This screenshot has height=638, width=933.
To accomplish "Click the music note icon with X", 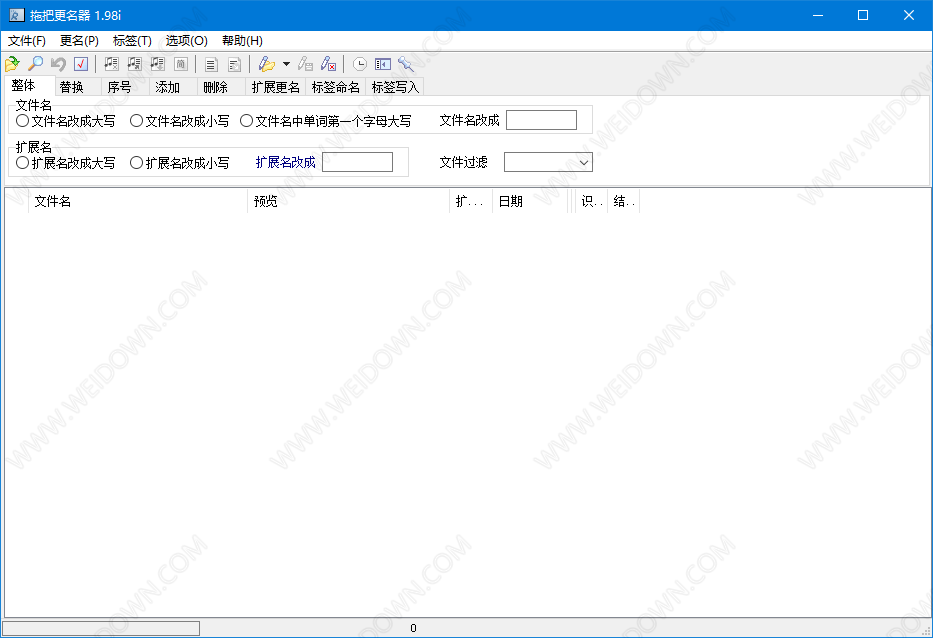I will coord(111,64).
